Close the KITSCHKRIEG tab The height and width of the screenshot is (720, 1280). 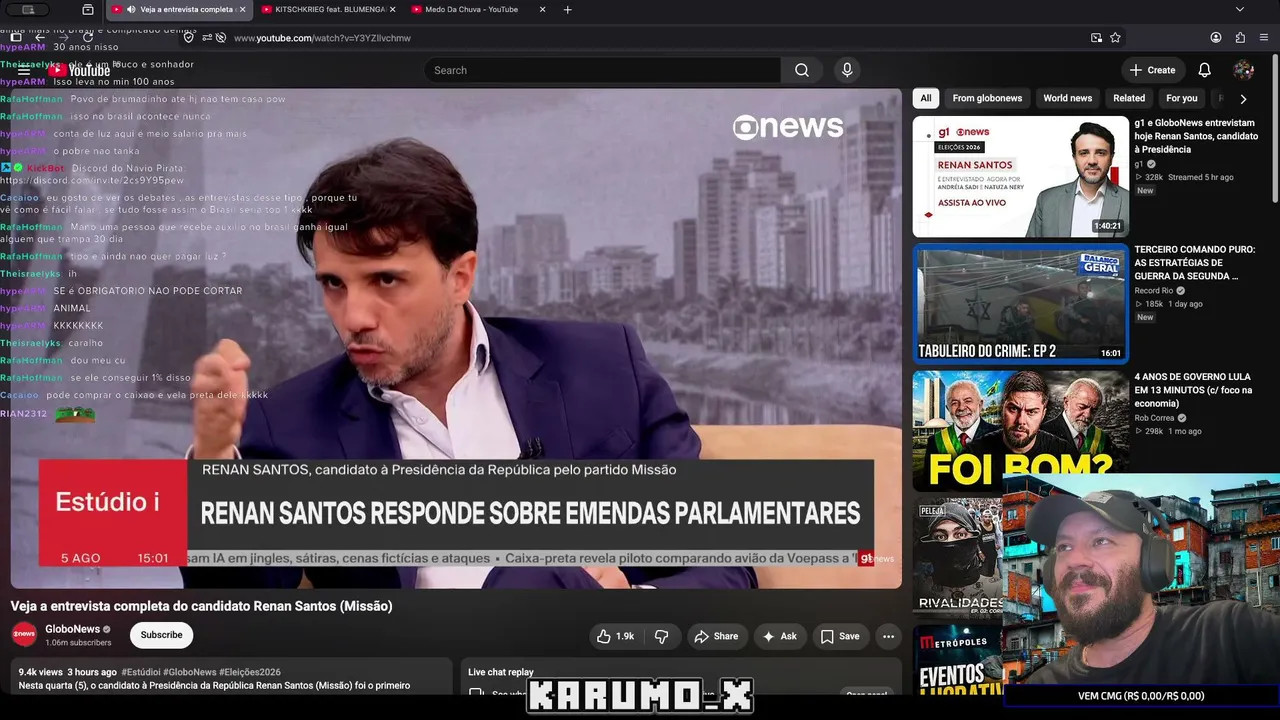tap(392, 10)
